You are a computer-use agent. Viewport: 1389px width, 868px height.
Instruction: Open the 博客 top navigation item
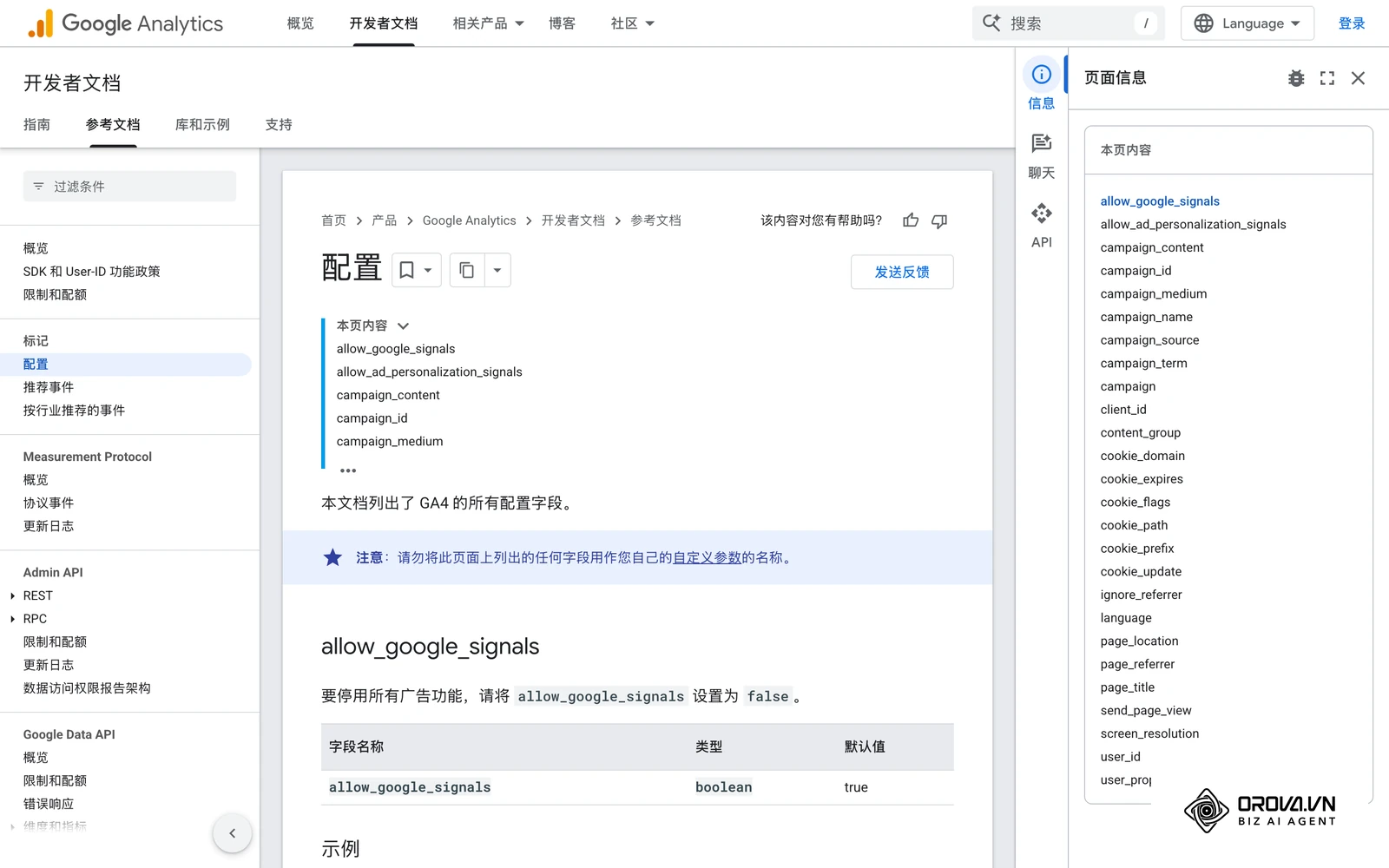click(562, 23)
